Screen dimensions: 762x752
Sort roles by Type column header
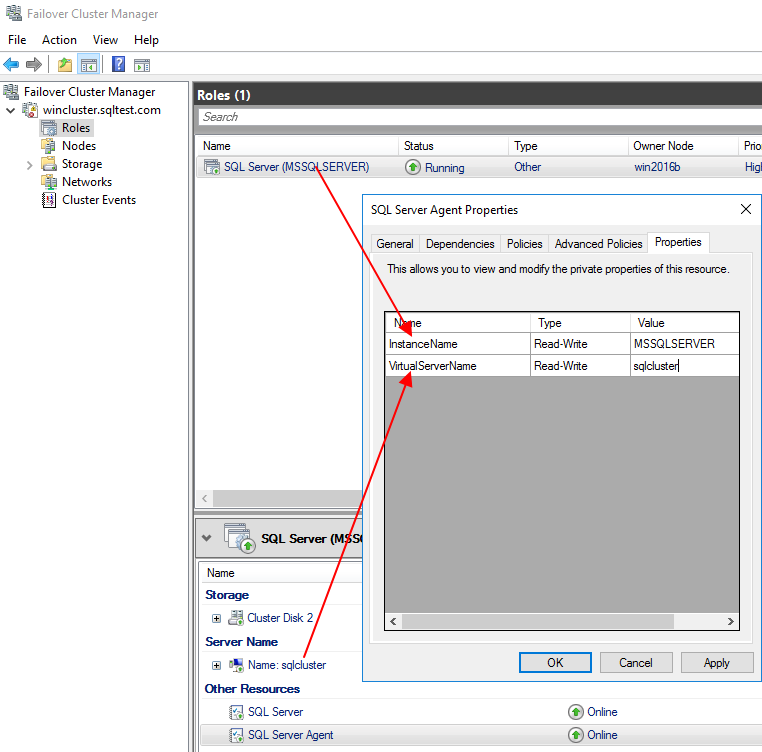tap(569, 146)
